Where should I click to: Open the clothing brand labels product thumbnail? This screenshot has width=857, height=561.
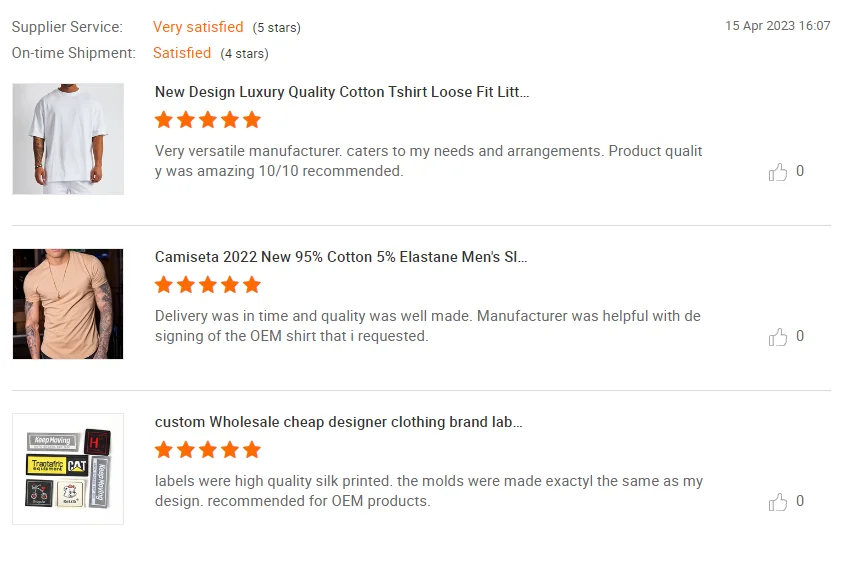(x=68, y=469)
